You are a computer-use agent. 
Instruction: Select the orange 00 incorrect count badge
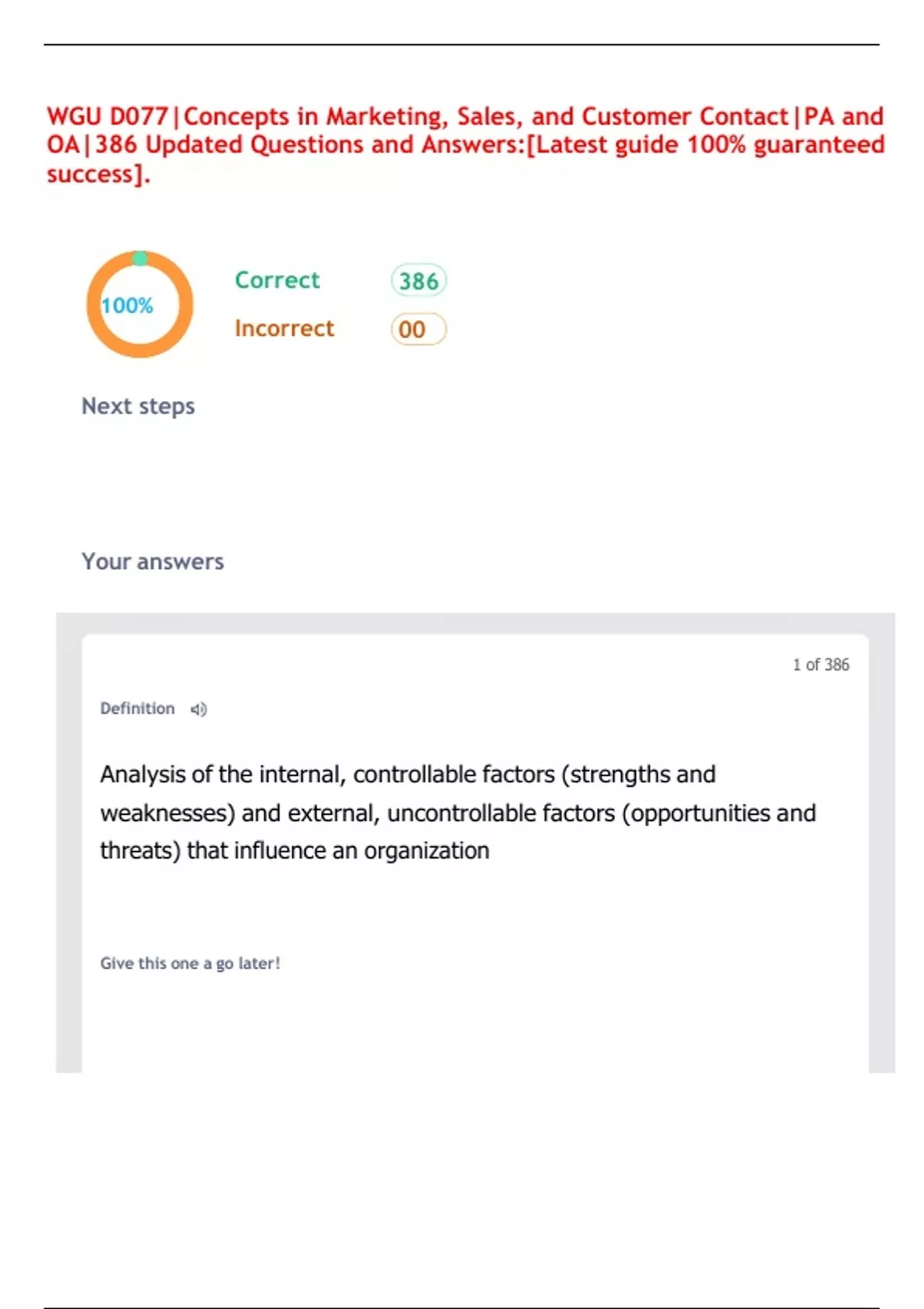point(418,330)
